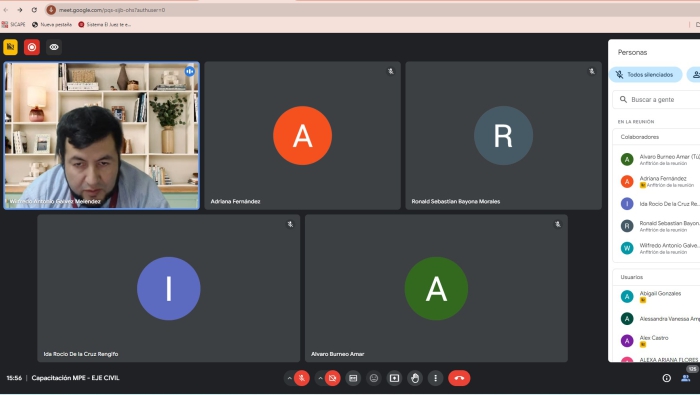Expand video settings arrow beside camera
The width and height of the screenshot is (700, 395).
point(320,378)
